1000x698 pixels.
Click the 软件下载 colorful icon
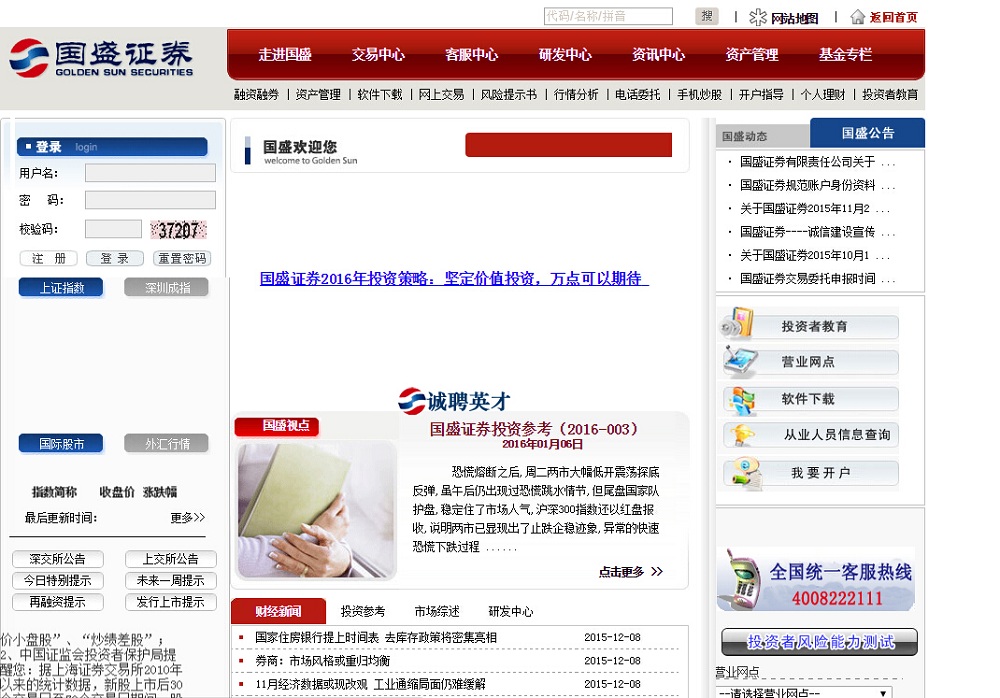click(x=743, y=400)
